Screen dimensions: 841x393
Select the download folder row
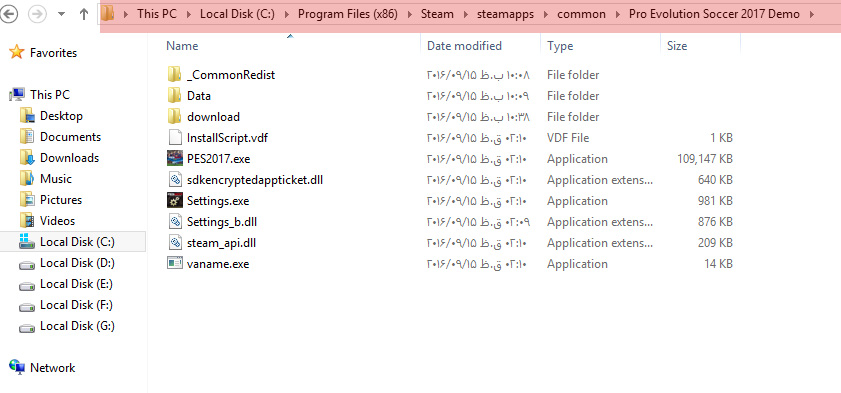pyautogui.click(x=451, y=117)
